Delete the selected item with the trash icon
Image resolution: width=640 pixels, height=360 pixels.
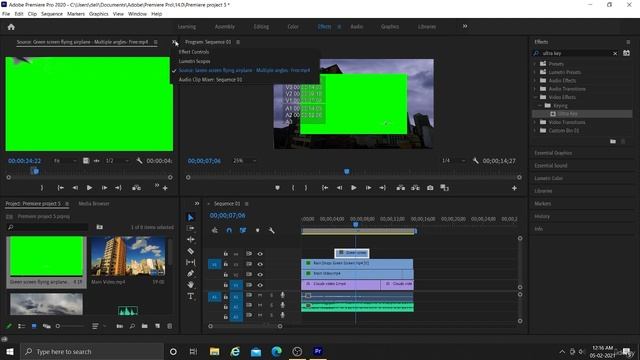click(x=170, y=326)
